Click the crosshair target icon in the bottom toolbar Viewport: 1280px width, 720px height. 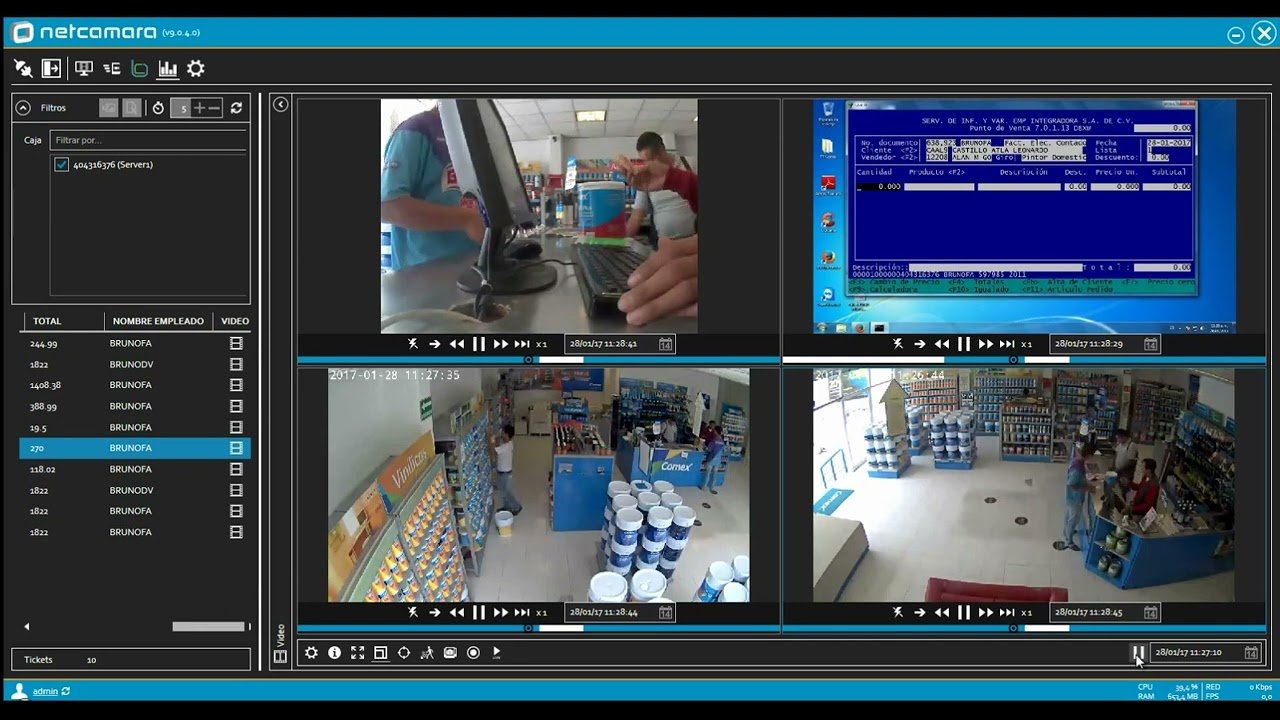coord(404,652)
